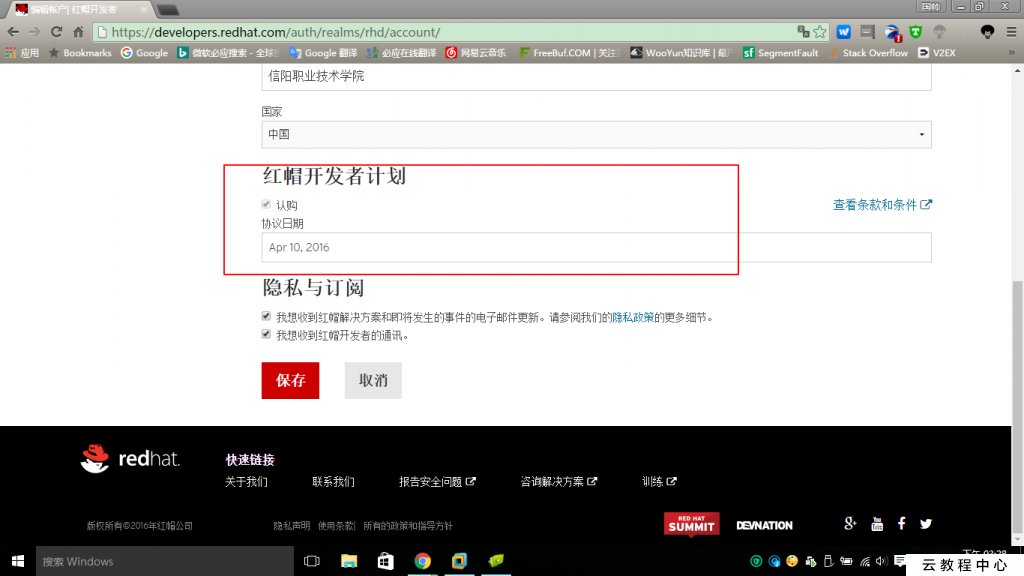This screenshot has height=576, width=1024.
Task: Open the YouTube social icon
Action: 877,524
